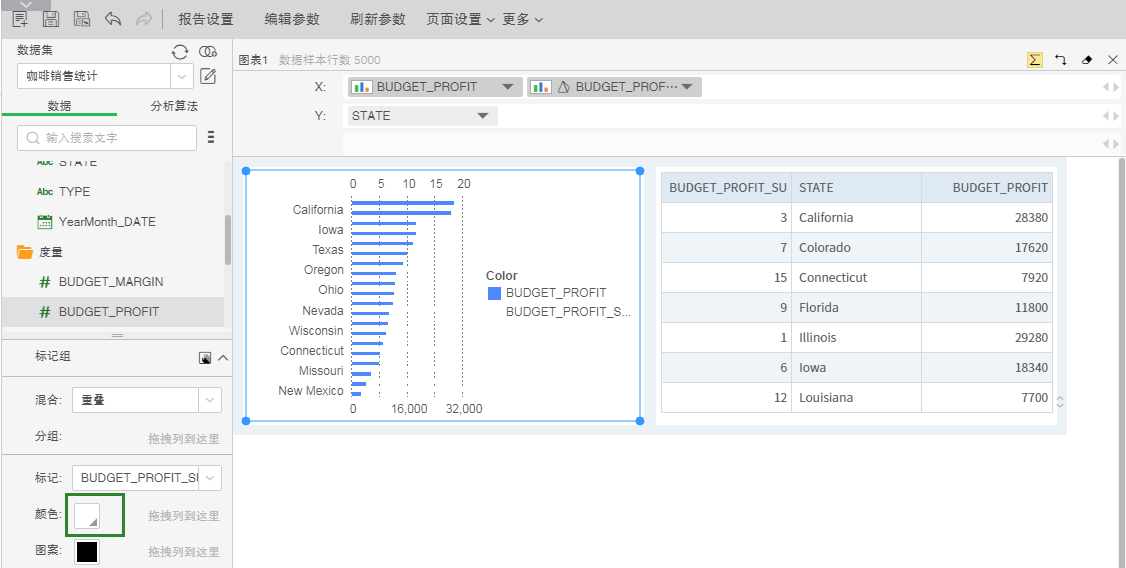Screen dimensions: 1126x568
Task: Click the black 图案 pattern swatch
Action: pyautogui.click(x=87, y=552)
